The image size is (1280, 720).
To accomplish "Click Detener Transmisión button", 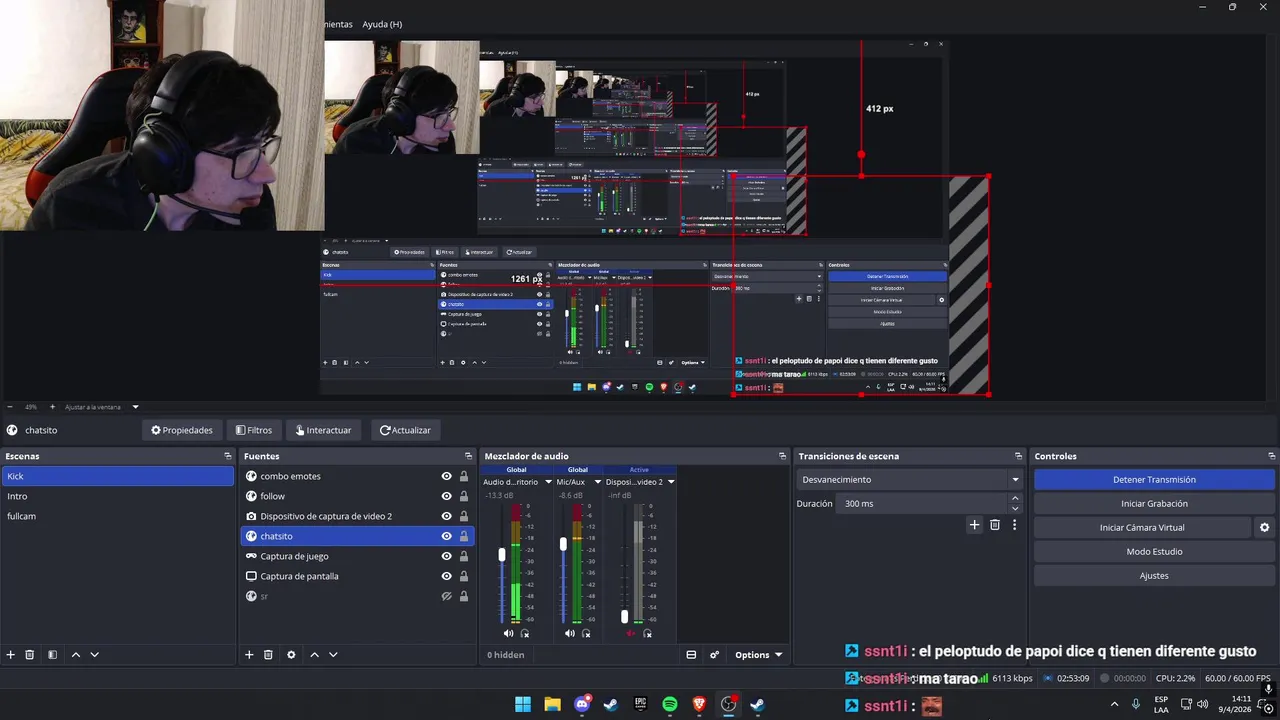I will (1154, 480).
